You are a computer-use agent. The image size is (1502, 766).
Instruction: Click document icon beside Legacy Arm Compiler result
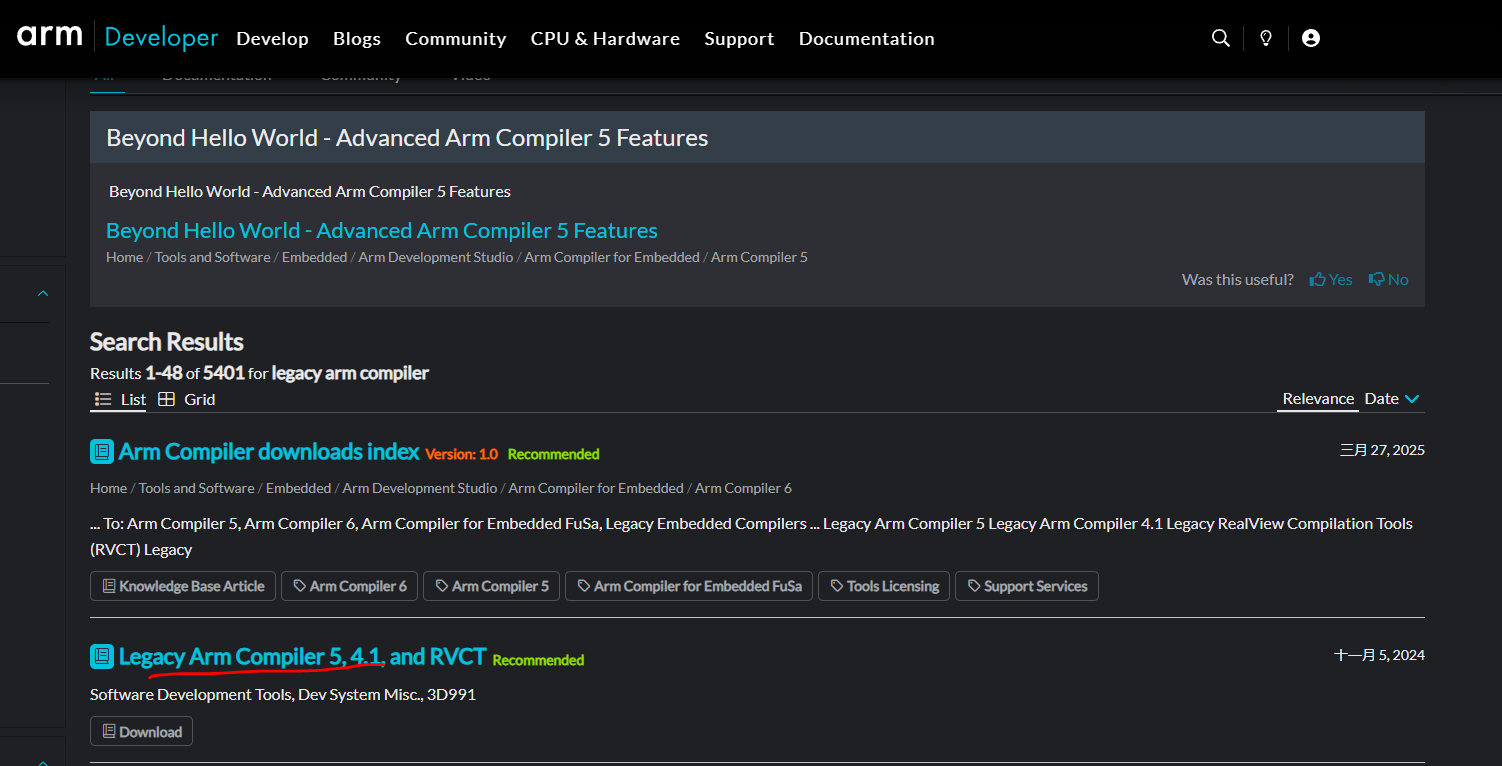[x=102, y=657]
